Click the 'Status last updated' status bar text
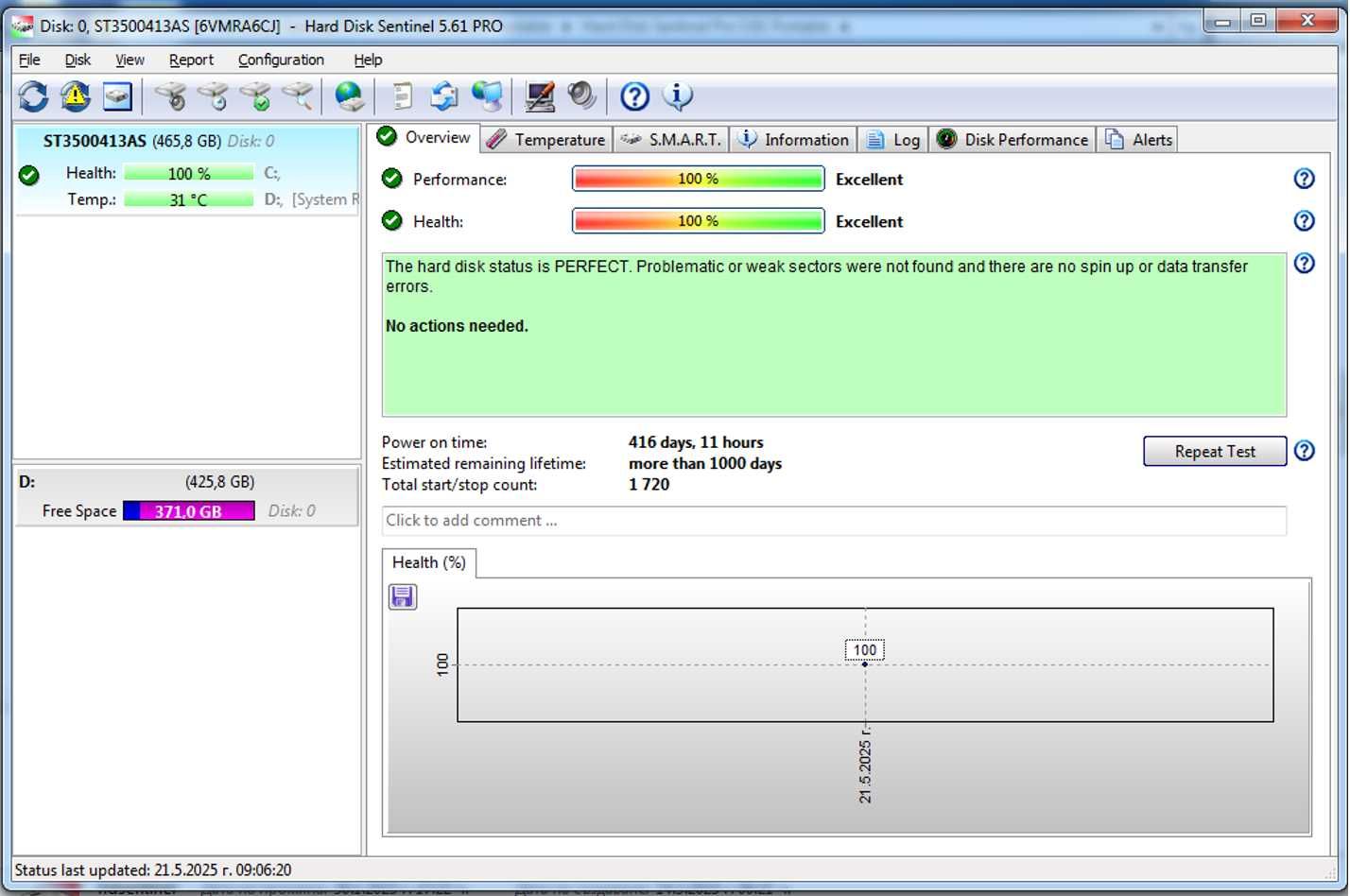This screenshot has height=896, width=1350. [x=153, y=870]
